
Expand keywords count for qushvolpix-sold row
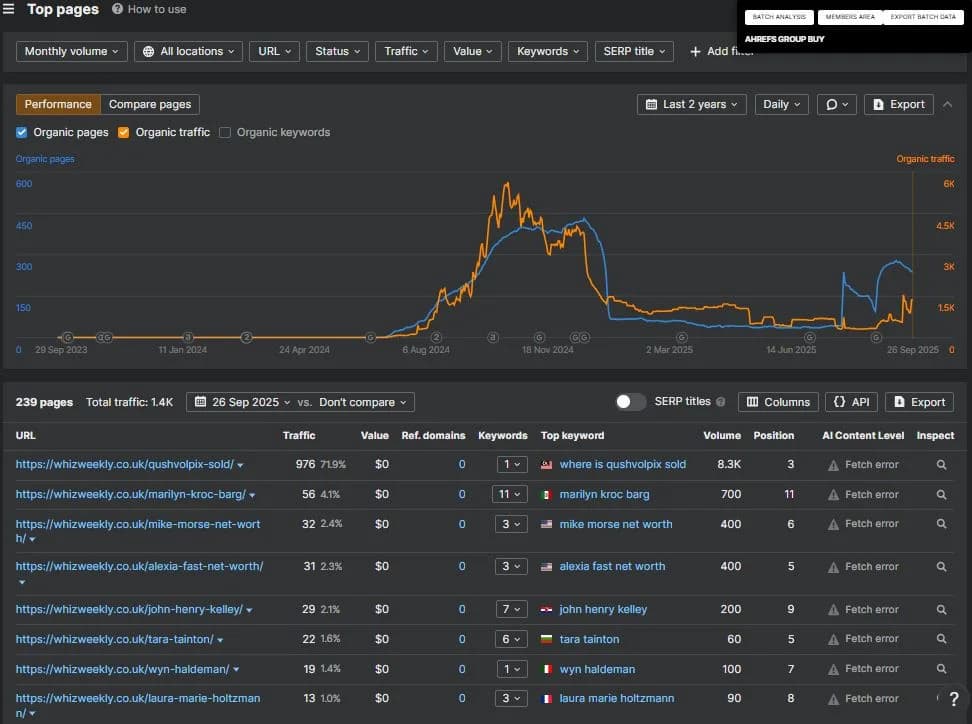511,464
